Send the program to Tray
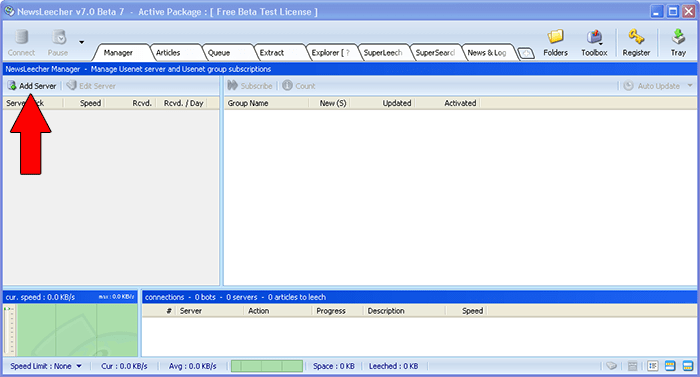 [x=678, y=38]
